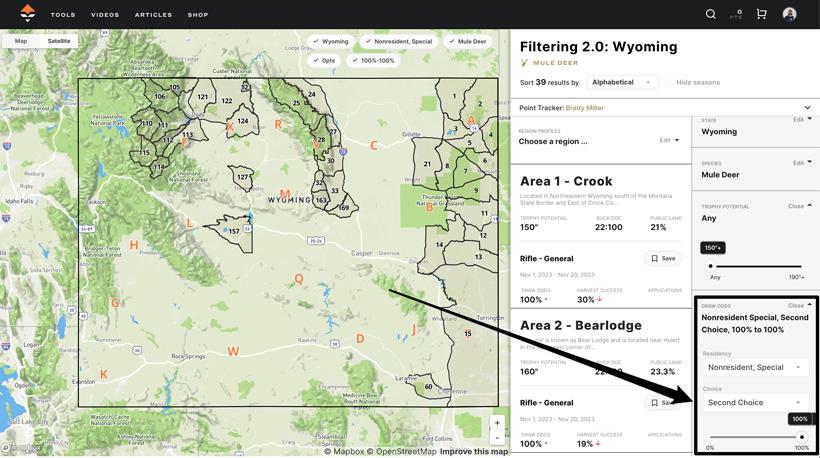Open the ARTICLES menu
This screenshot has width=820, height=458.
(153, 15)
